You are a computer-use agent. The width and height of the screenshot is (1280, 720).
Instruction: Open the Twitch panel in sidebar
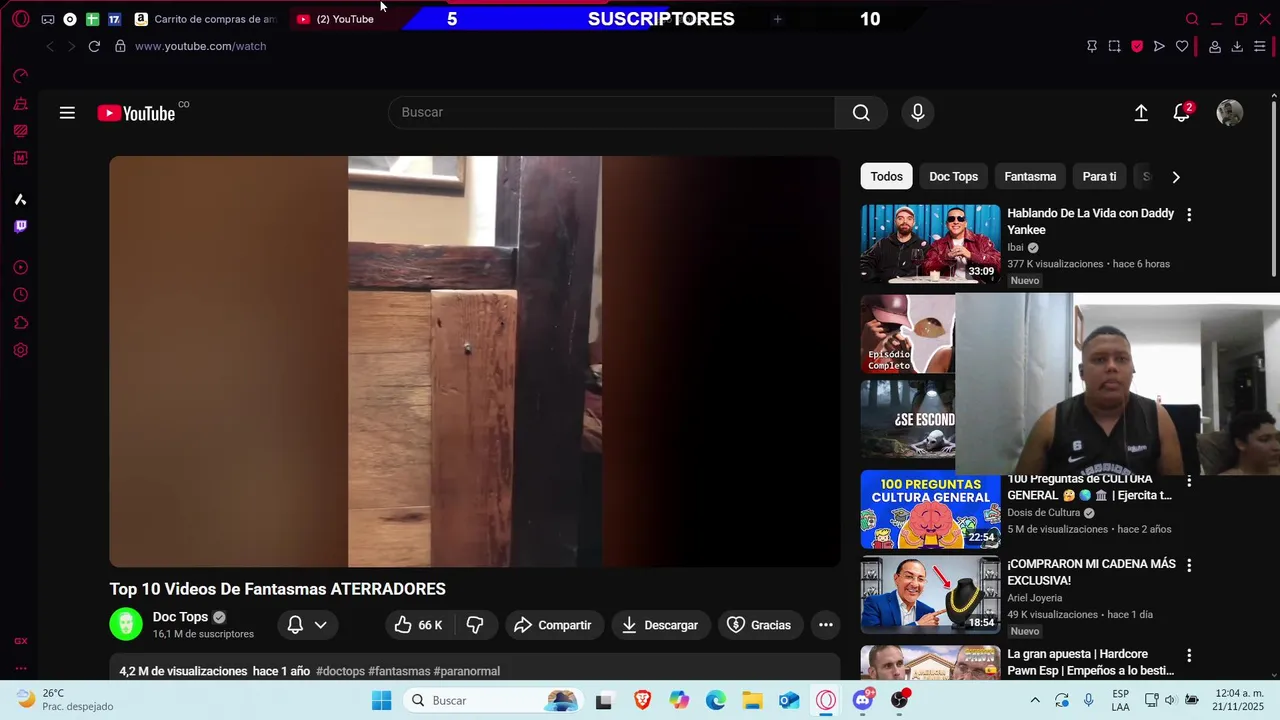20,227
